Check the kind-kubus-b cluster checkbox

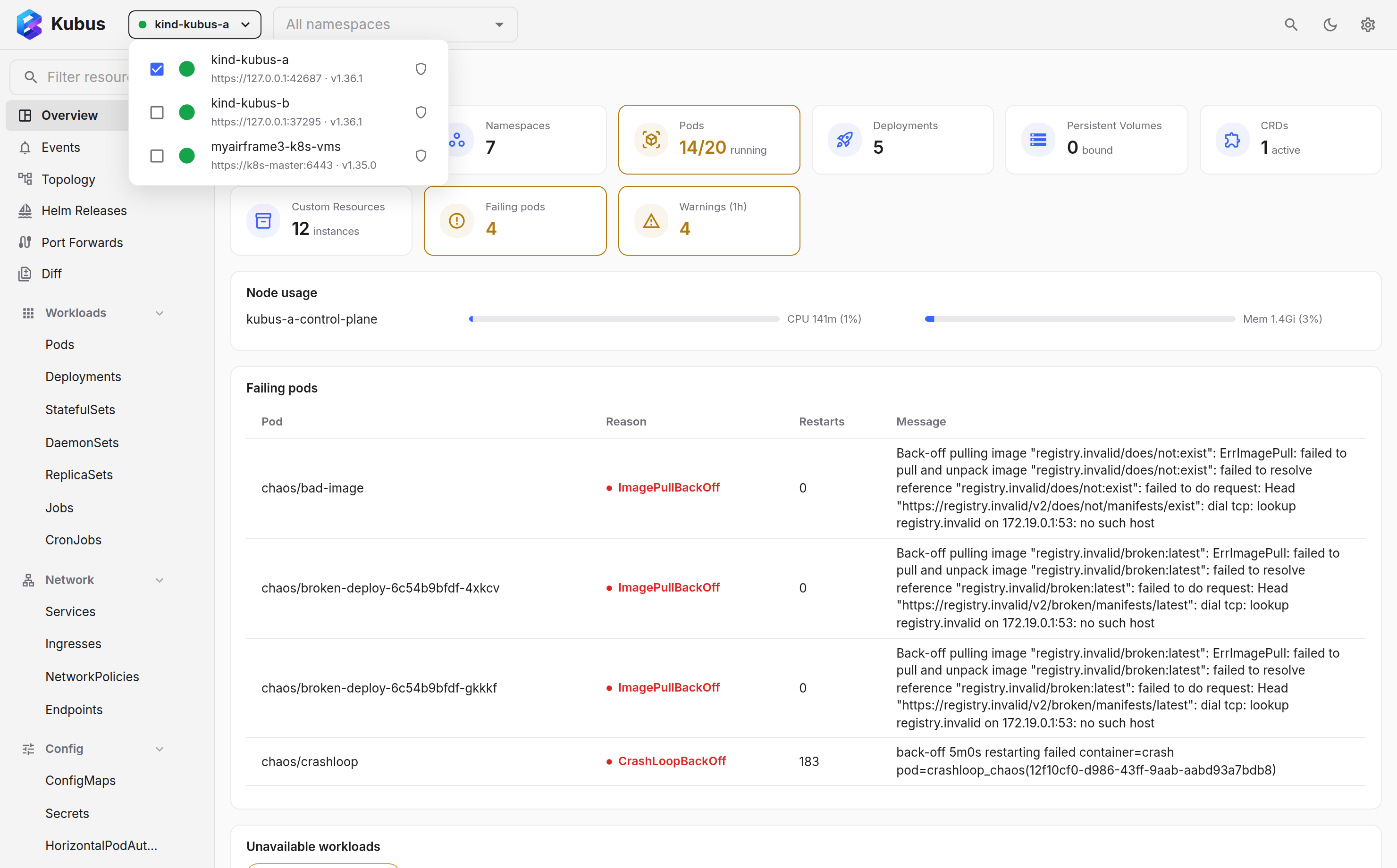pyautogui.click(x=157, y=113)
